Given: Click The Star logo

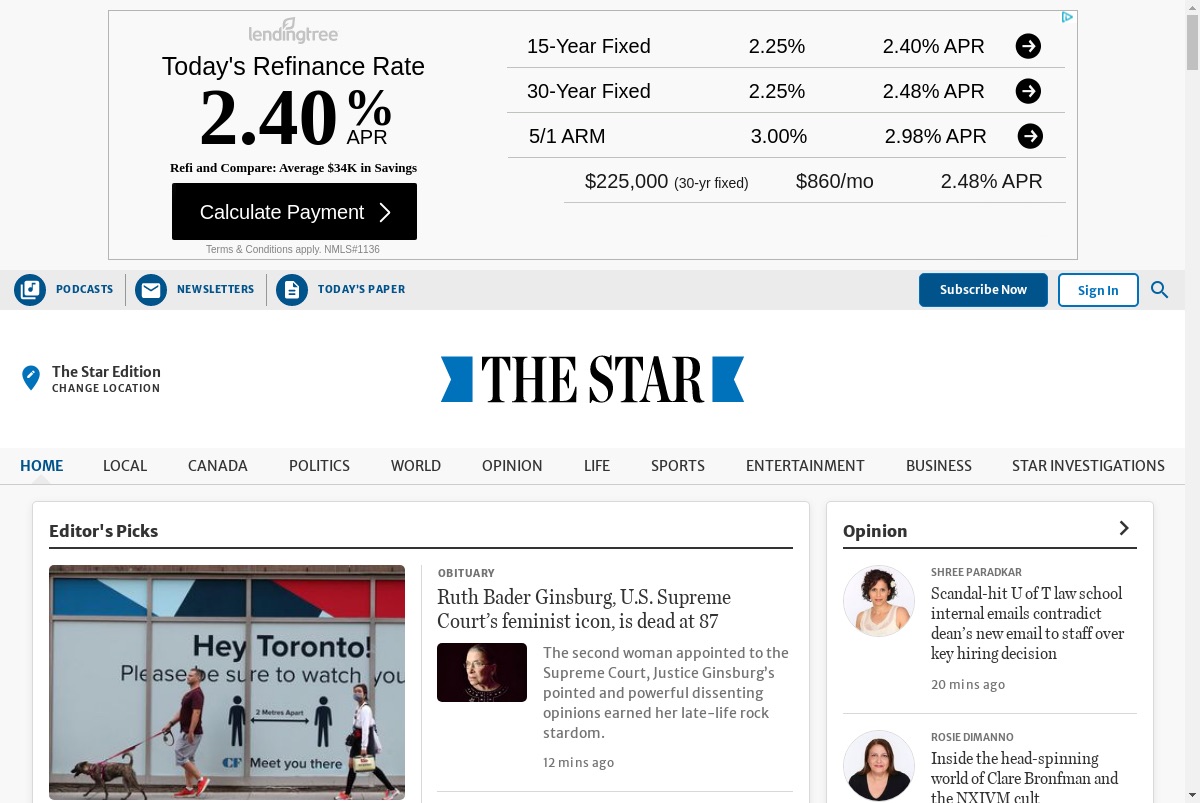Looking at the screenshot, I should click(592, 379).
